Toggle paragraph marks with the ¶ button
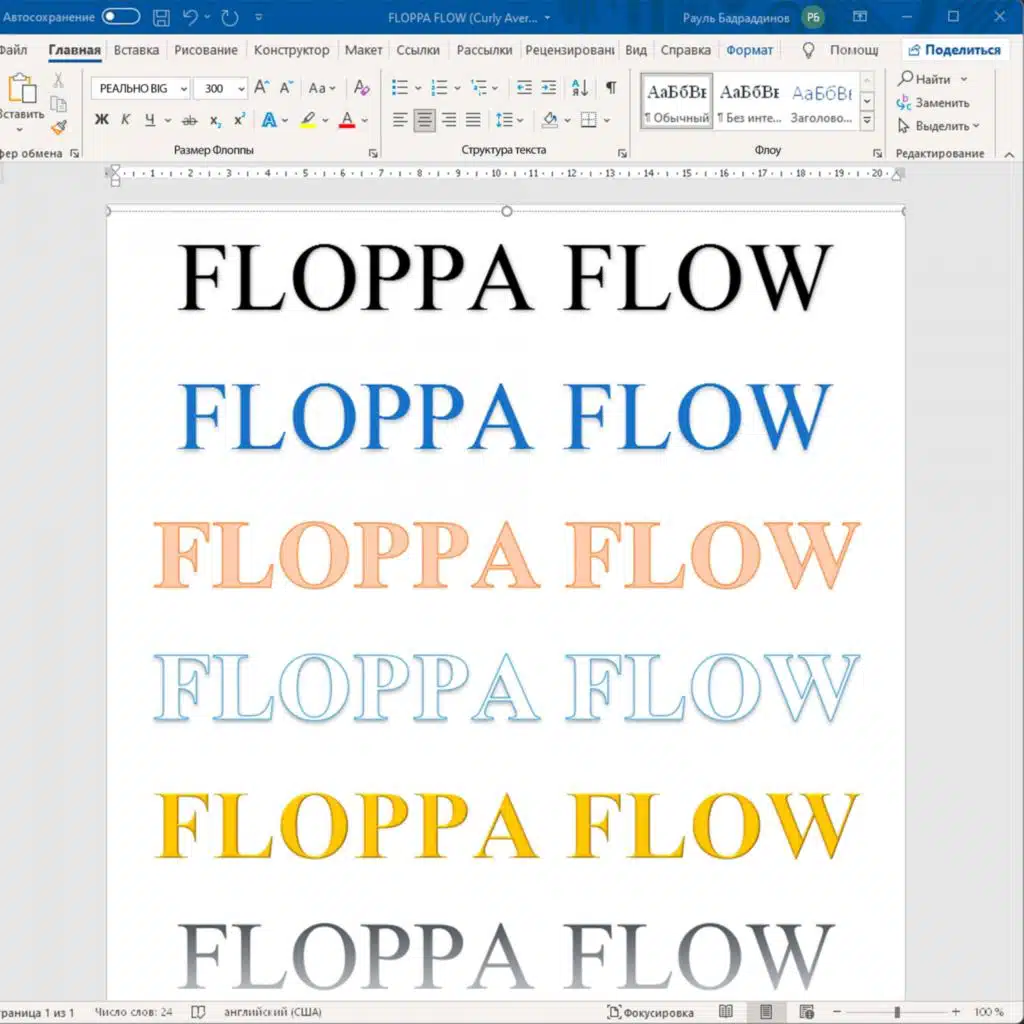The width and height of the screenshot is (1024, 1024). (x=610, y=88)
